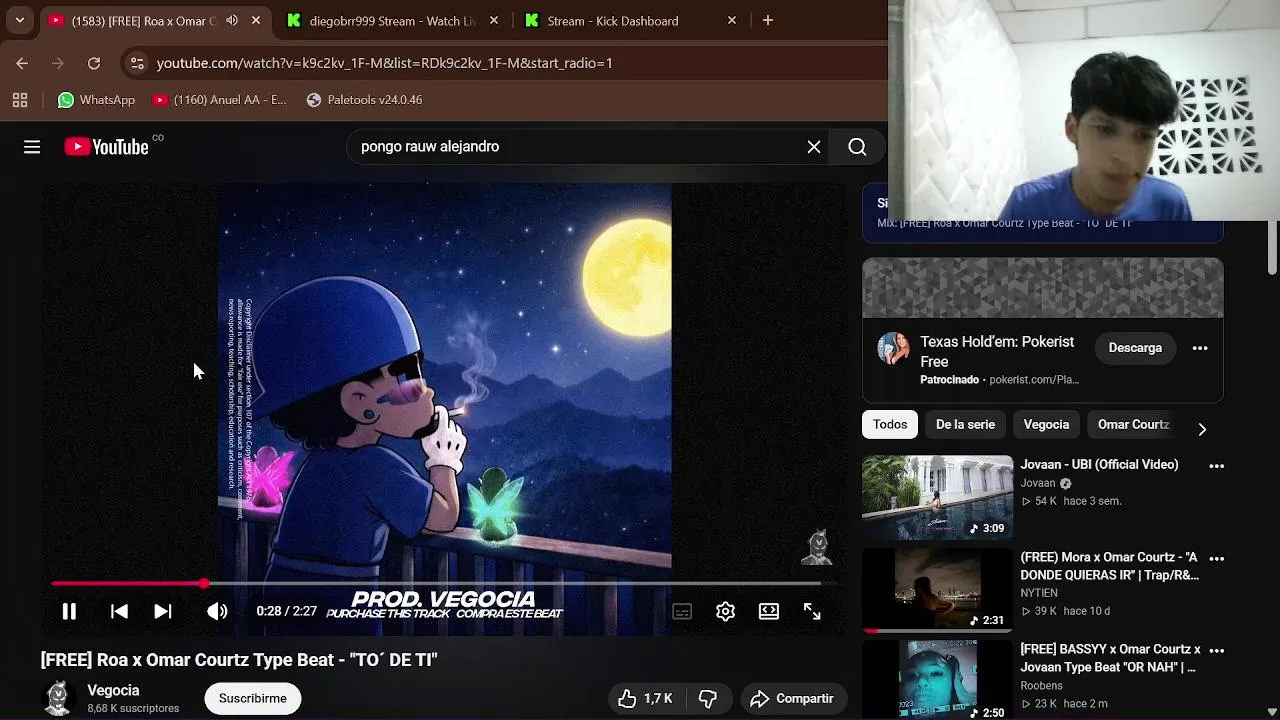
Task: Open Vegocia channel avatar
Action: (58, 698)
